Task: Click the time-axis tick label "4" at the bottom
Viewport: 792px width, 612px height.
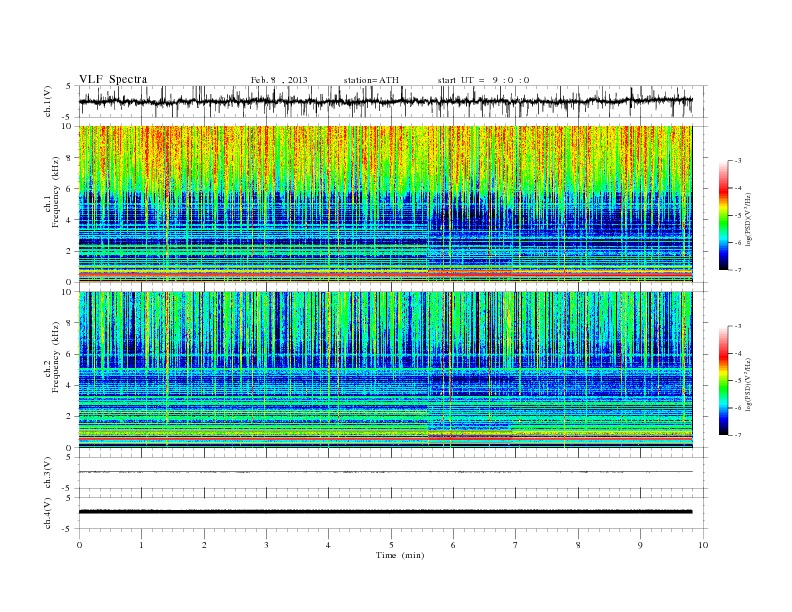Action: click(x=328, y=545)
